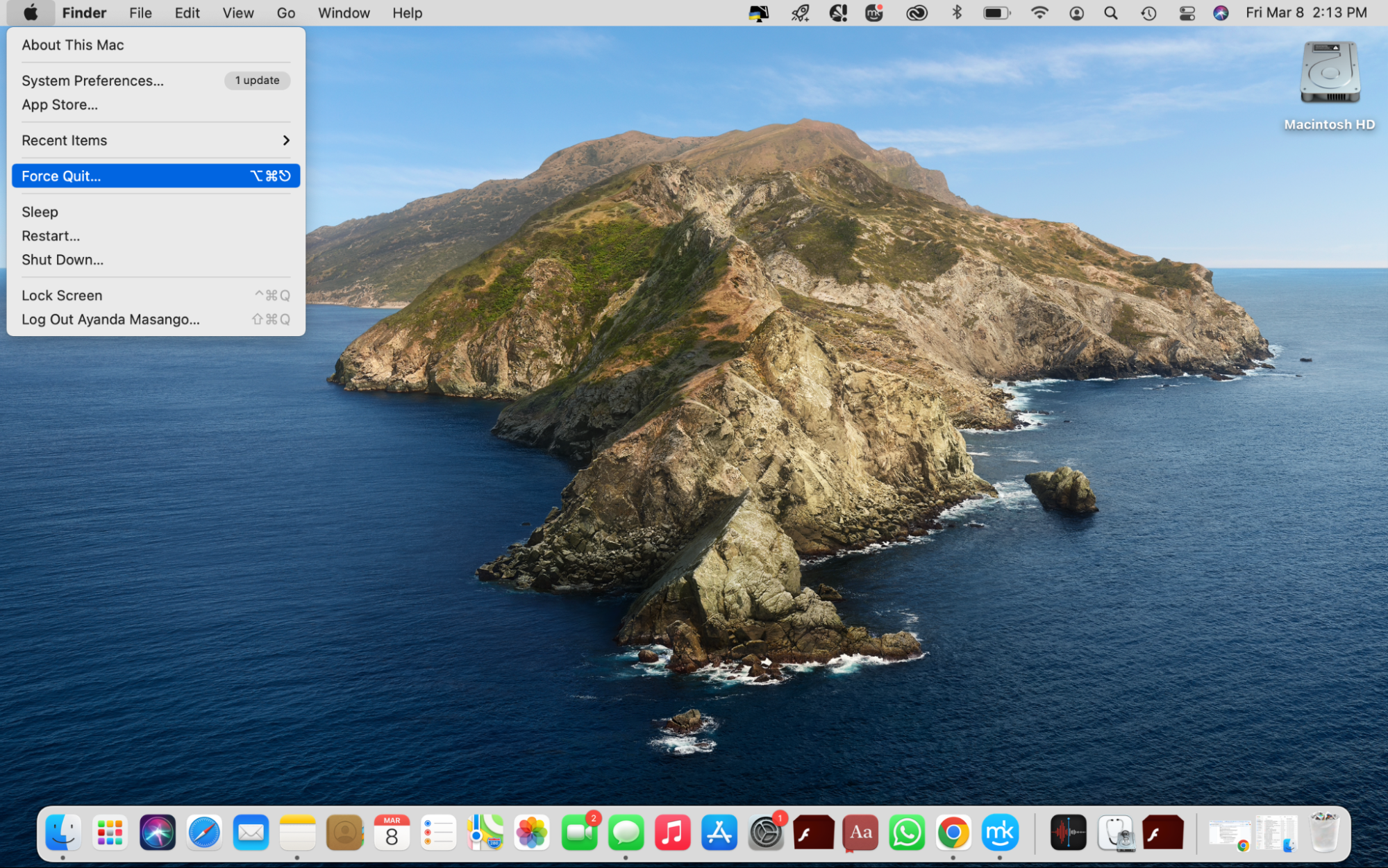Screen dimensions: 1388x868
Task: Open System Preferences... menu item
Action: point(156,81)
